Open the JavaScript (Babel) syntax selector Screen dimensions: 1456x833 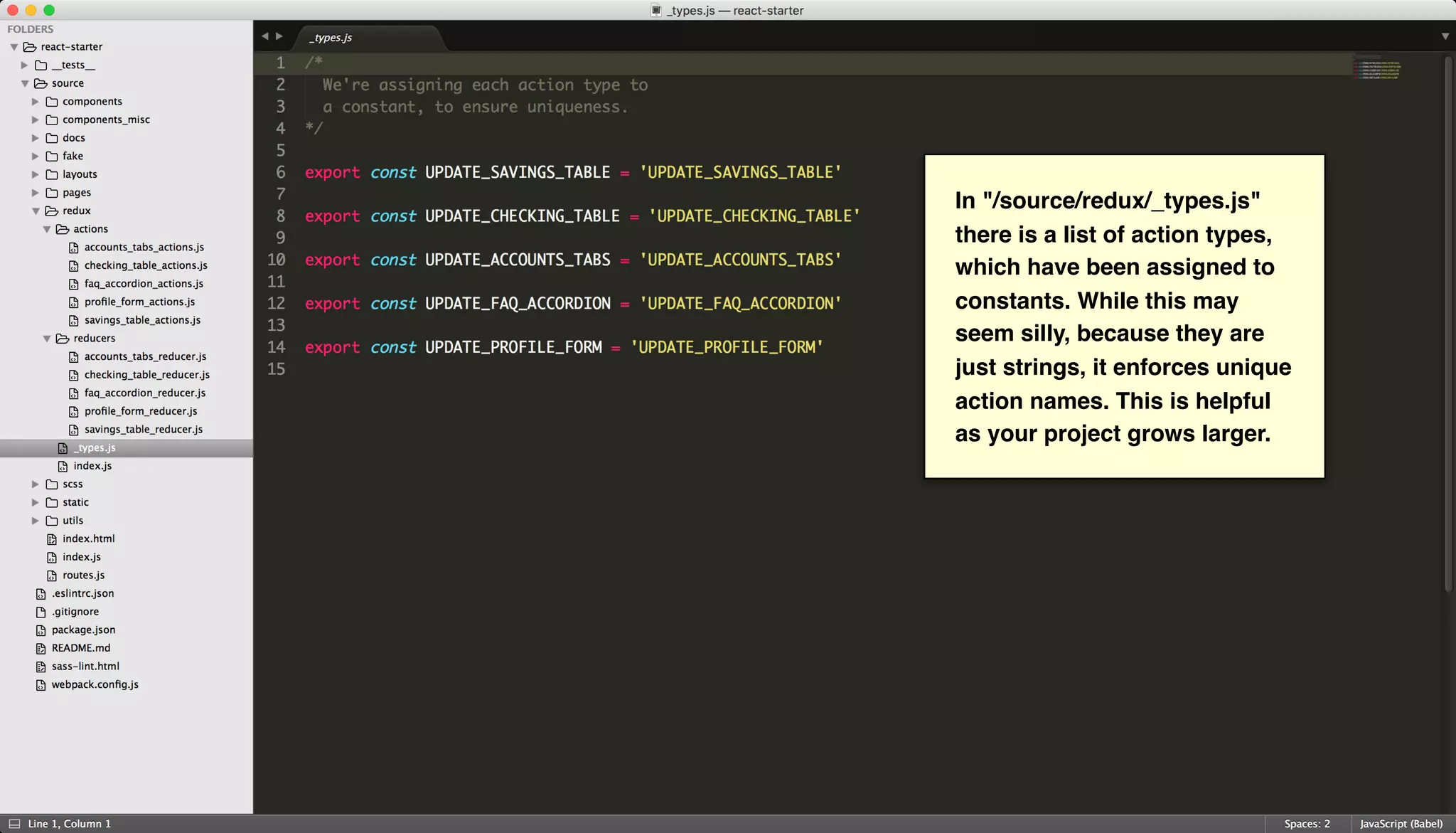point(1401,824)
